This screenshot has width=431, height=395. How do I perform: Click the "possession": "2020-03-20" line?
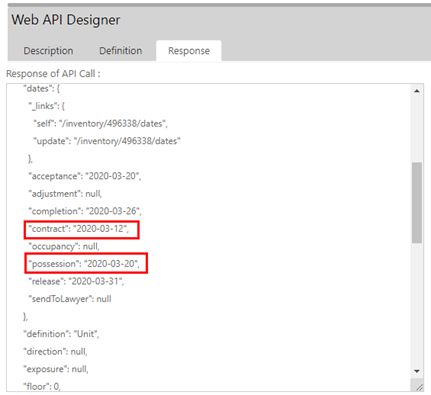84,264
